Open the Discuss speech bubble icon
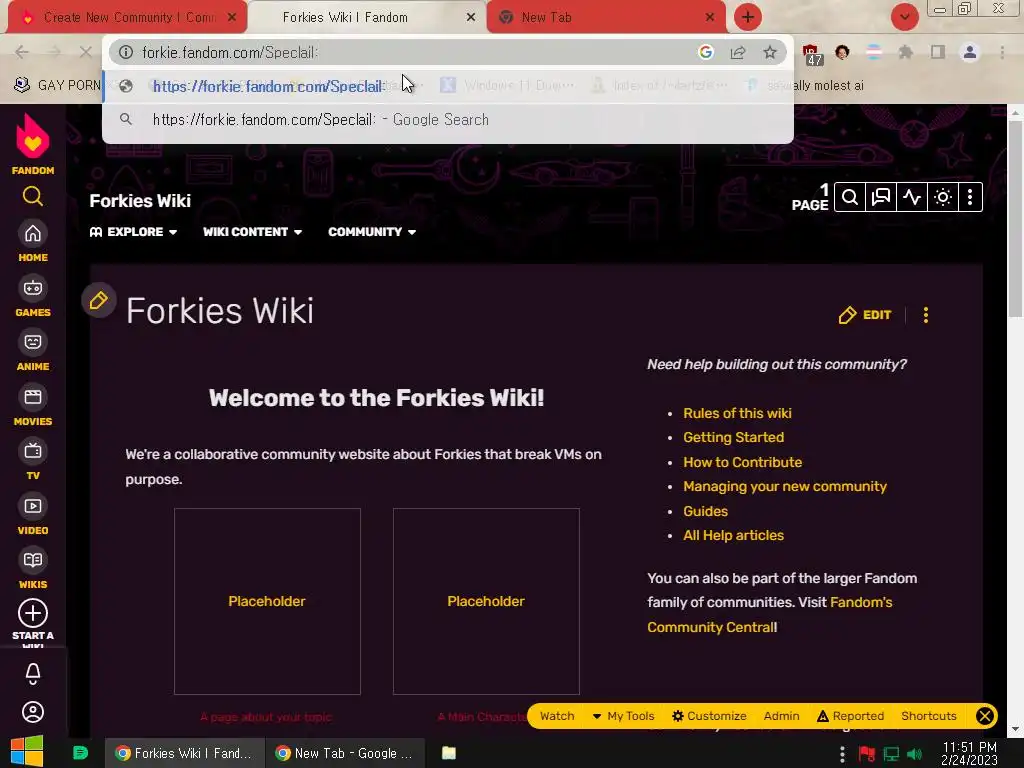This screenshot has width=1024, height=768. [881, 197]
